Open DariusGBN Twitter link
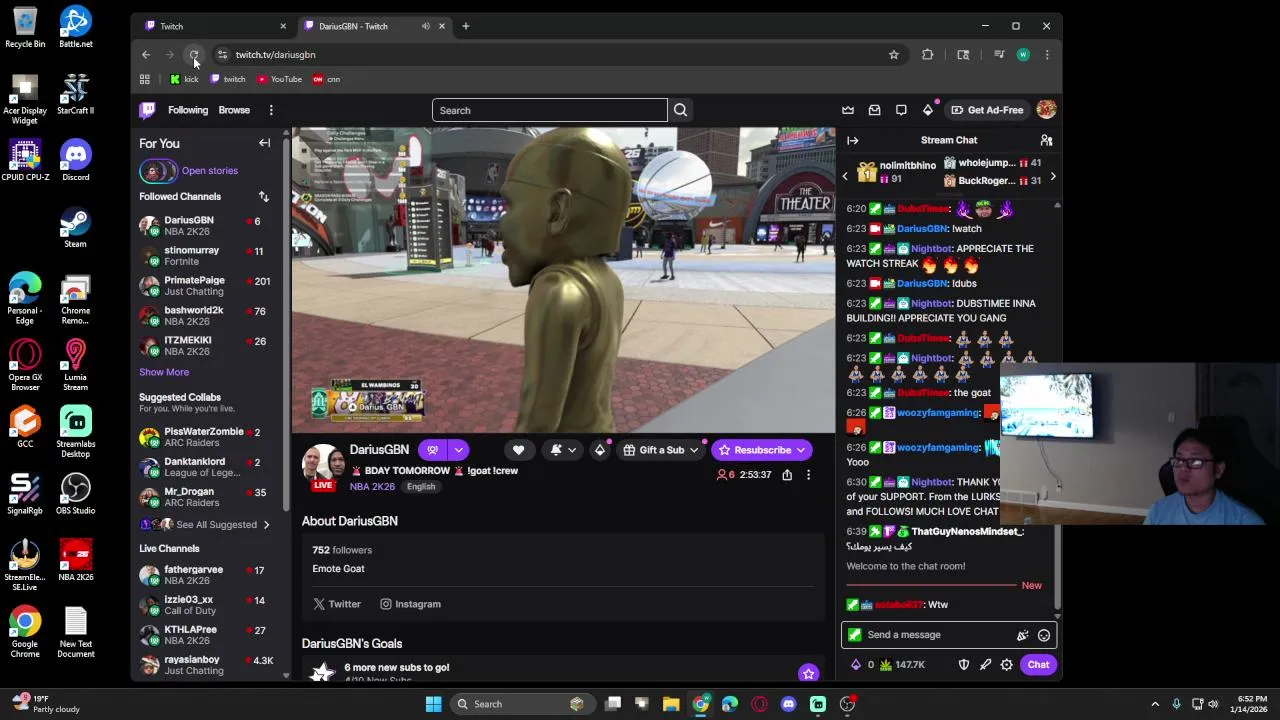Screen dimensions: 1280x720 337,604
